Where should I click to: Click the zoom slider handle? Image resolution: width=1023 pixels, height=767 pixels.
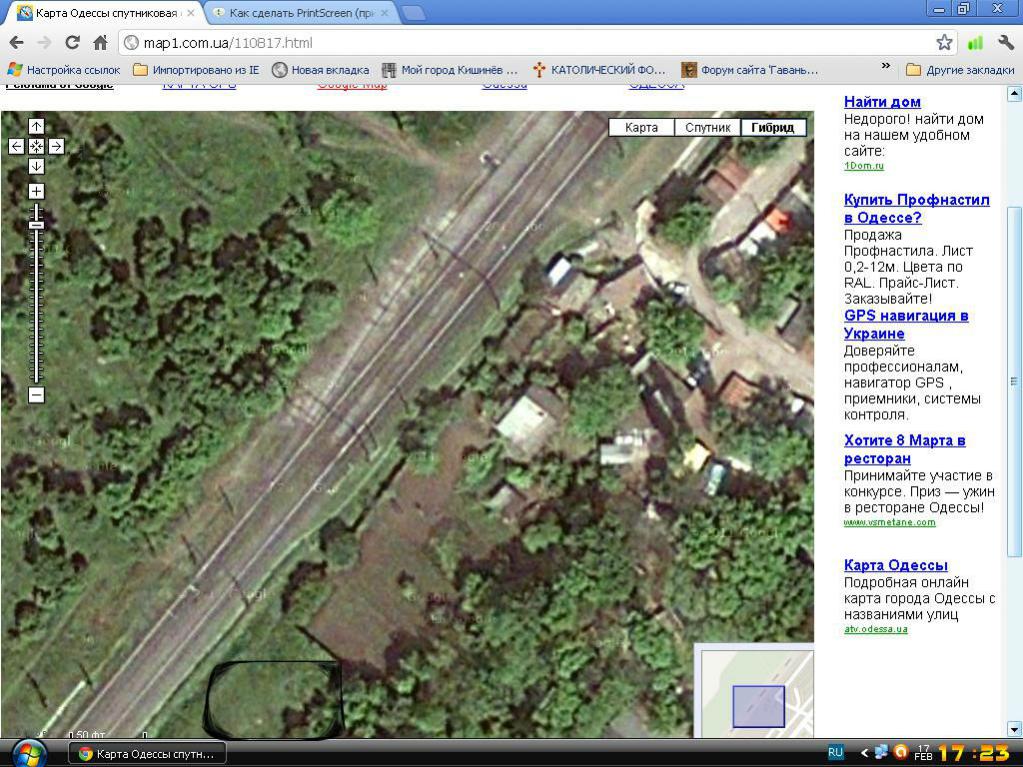(36, 226)
